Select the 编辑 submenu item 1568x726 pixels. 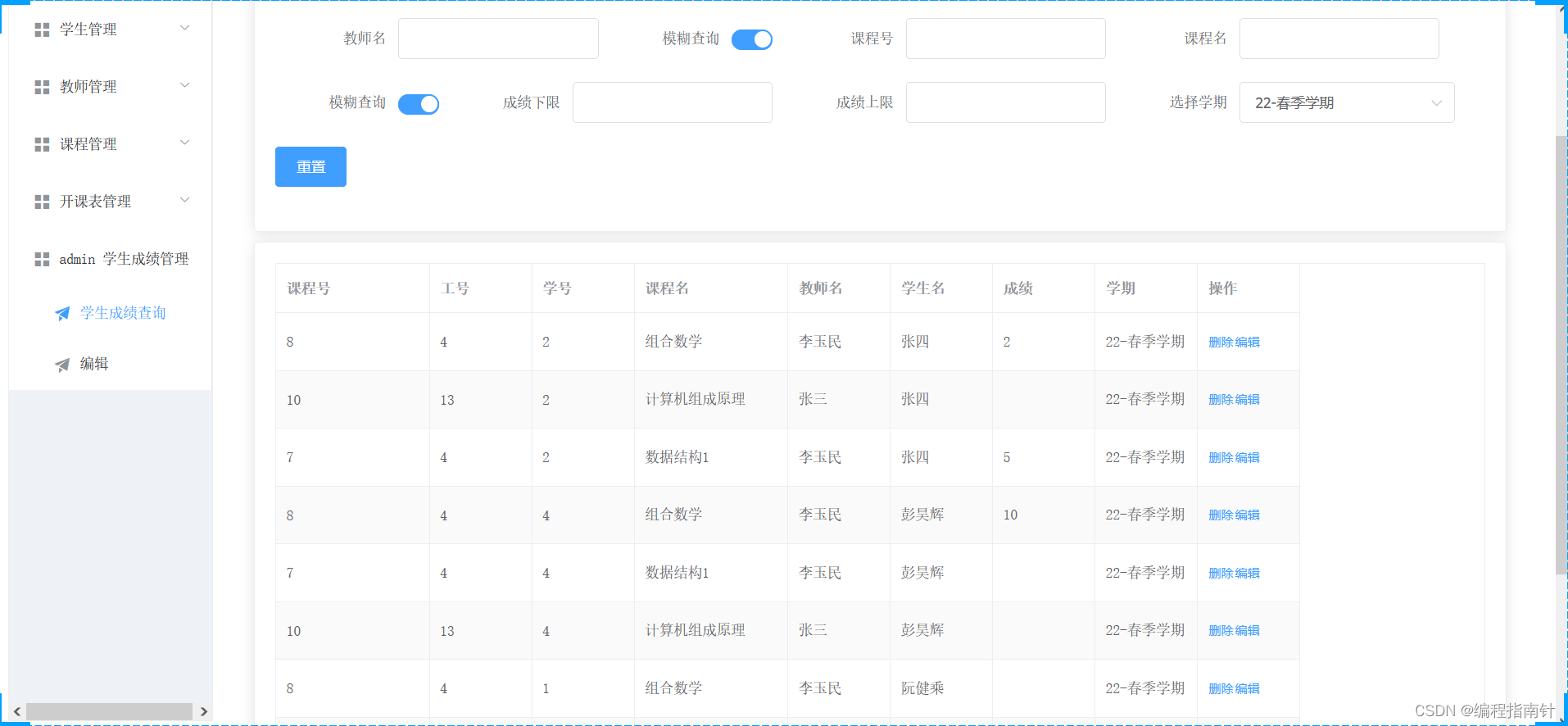(94, 364)
